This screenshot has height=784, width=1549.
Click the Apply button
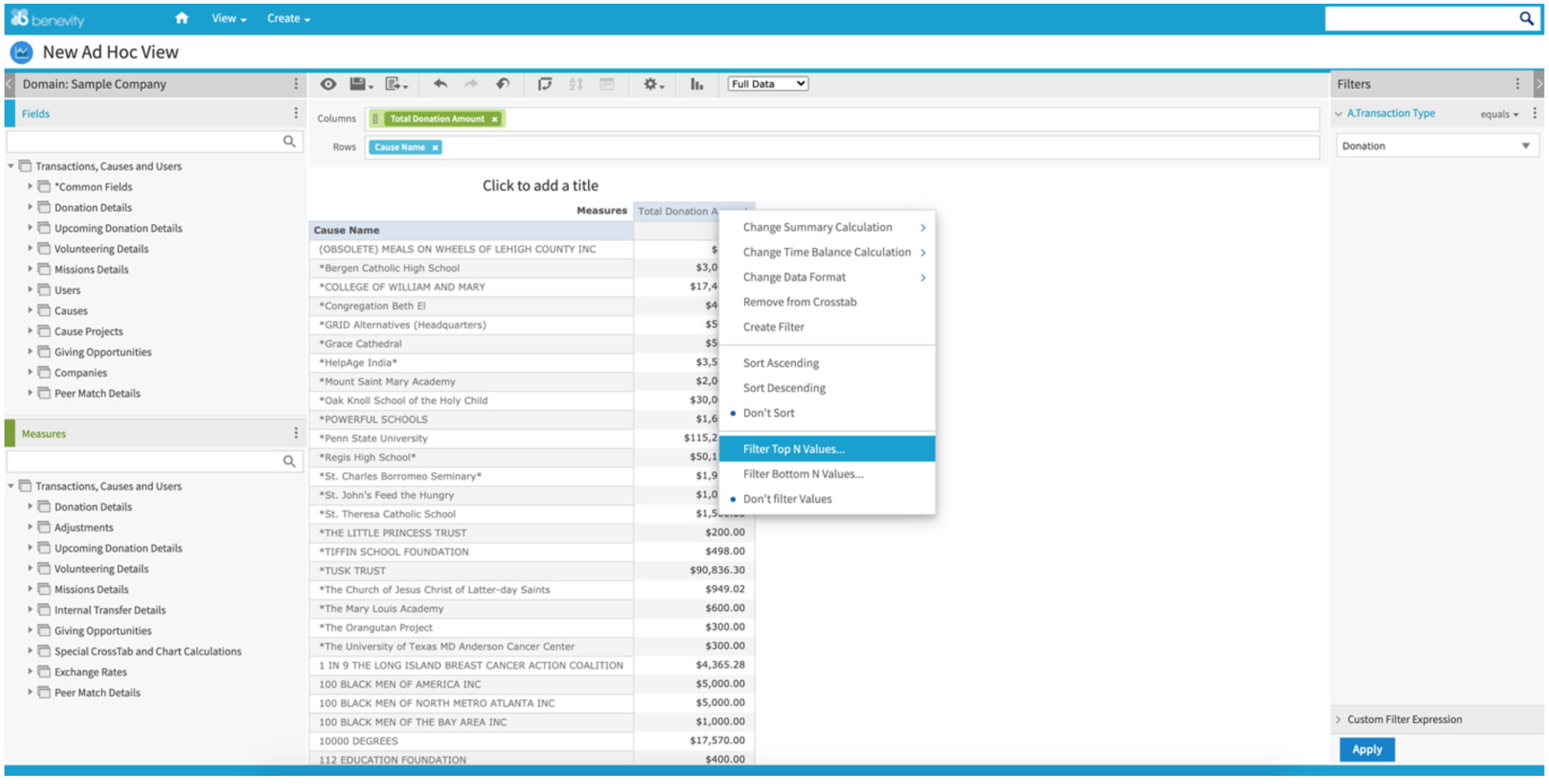coord(1366,749)
